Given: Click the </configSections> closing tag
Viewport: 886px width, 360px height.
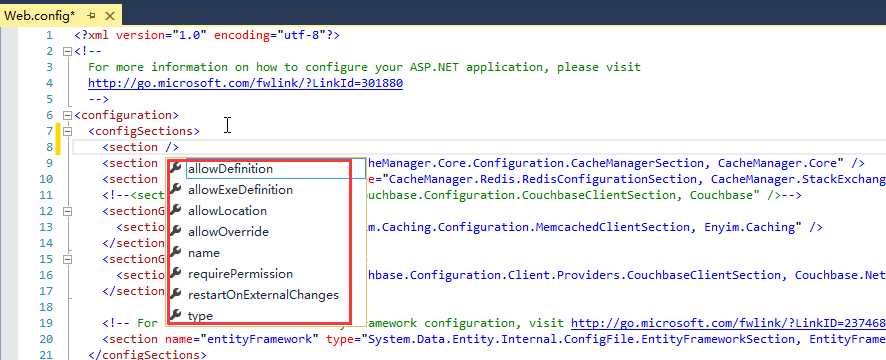Looking at the screenshot, I should tap(147, 355).
